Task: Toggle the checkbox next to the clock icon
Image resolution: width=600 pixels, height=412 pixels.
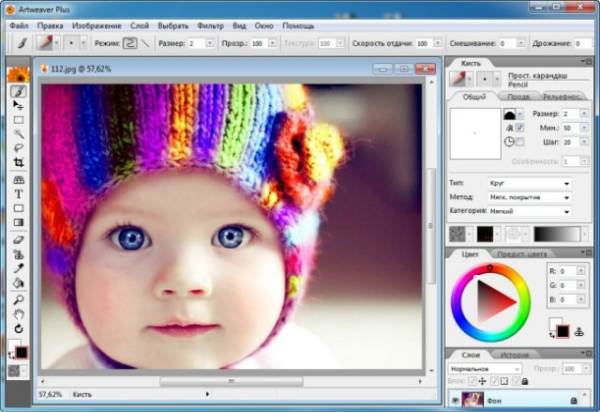Action: [x=519, y=142]
